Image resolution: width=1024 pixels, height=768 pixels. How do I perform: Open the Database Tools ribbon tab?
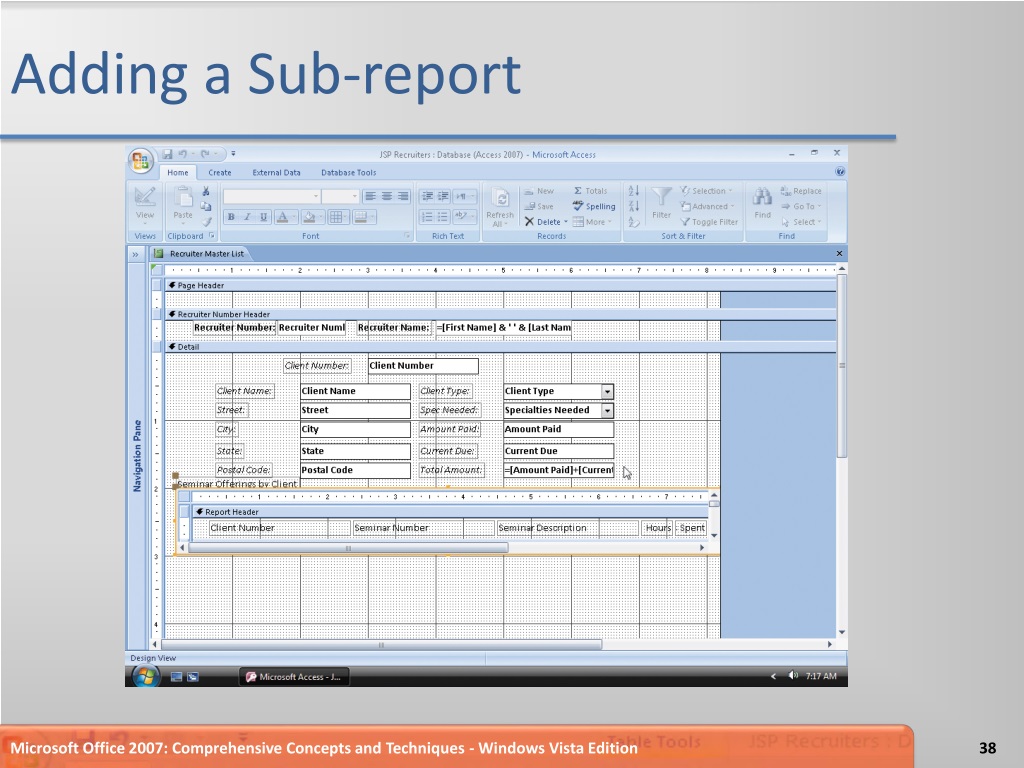[x=348, y=172]
